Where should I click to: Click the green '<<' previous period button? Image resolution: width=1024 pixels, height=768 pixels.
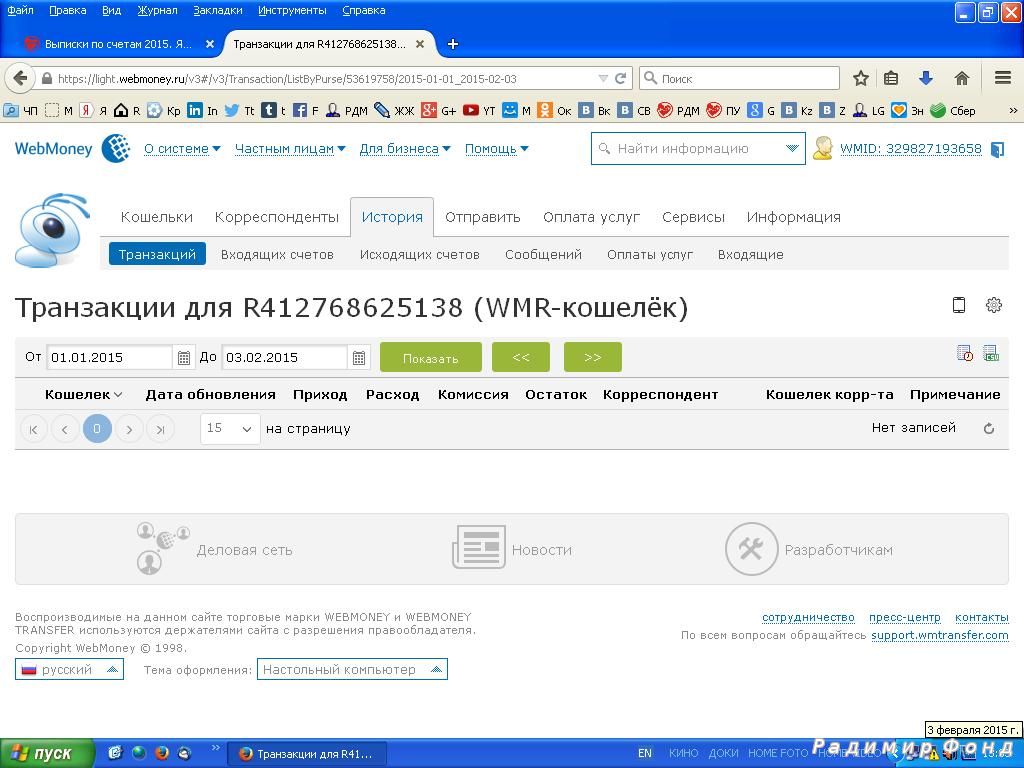pyautogui.click(x=520, y=357)
